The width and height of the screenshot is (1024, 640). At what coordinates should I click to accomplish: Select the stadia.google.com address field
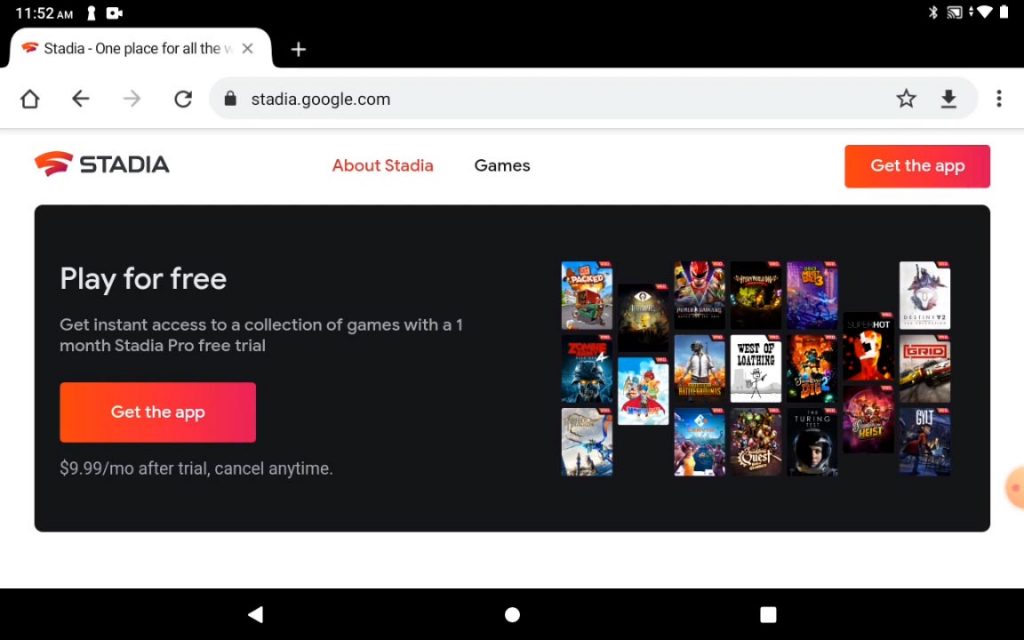click(x=562, y=99)
